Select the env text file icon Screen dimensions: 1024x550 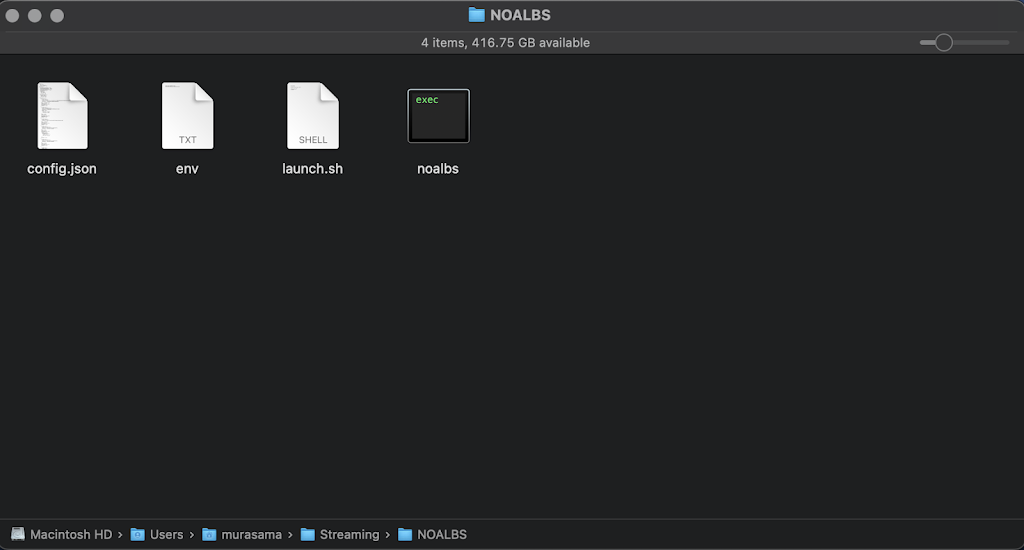point(187,116)
